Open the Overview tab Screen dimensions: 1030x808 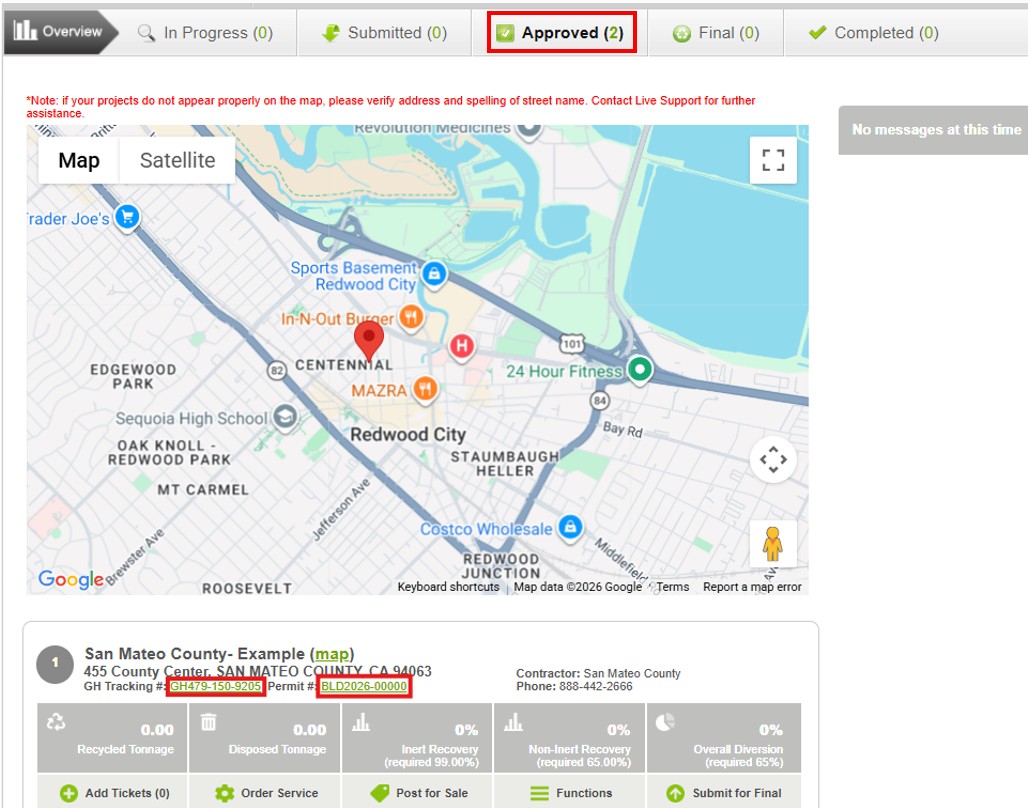(59, 32)
